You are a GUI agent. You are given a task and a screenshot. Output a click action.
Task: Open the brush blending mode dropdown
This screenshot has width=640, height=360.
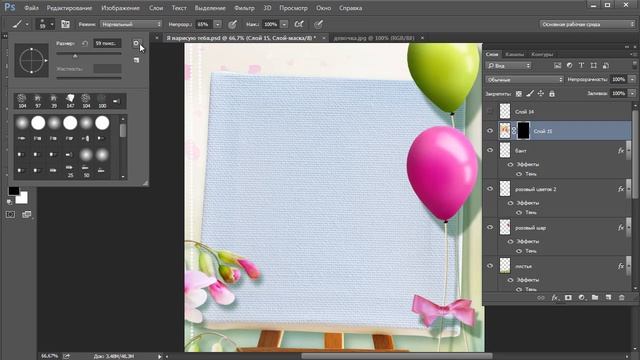131,24
